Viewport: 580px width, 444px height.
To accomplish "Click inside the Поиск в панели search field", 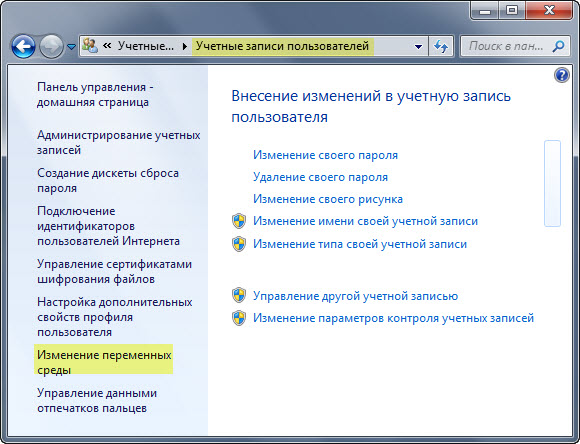I will [506, 46].
